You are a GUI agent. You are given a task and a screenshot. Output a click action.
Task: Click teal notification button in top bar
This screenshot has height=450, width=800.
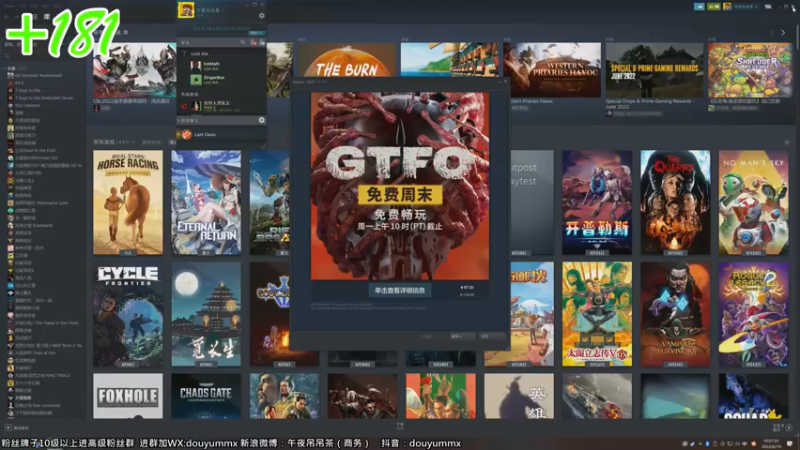click(x=699, y=7)
